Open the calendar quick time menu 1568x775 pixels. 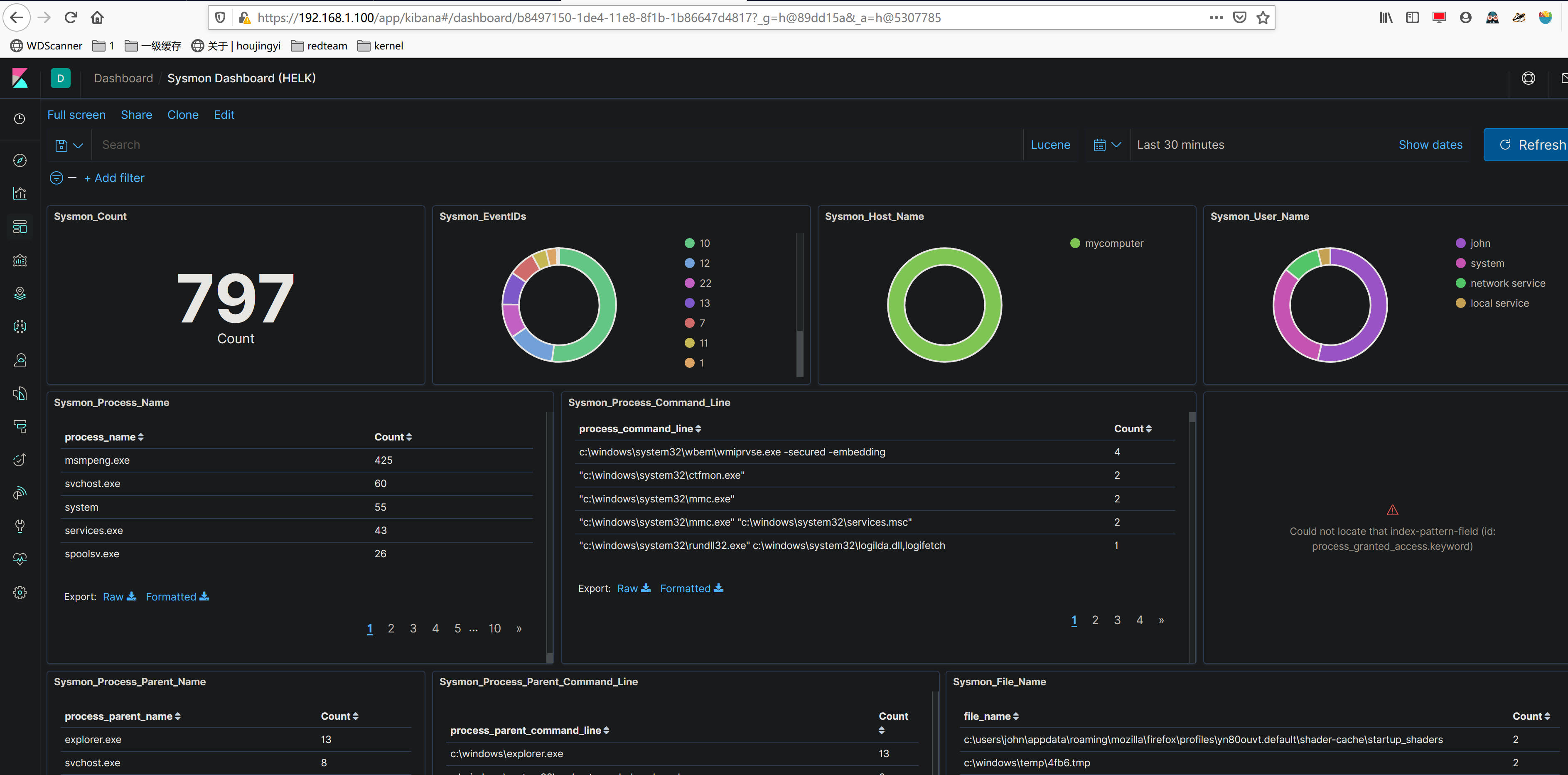click(1106, 145)
